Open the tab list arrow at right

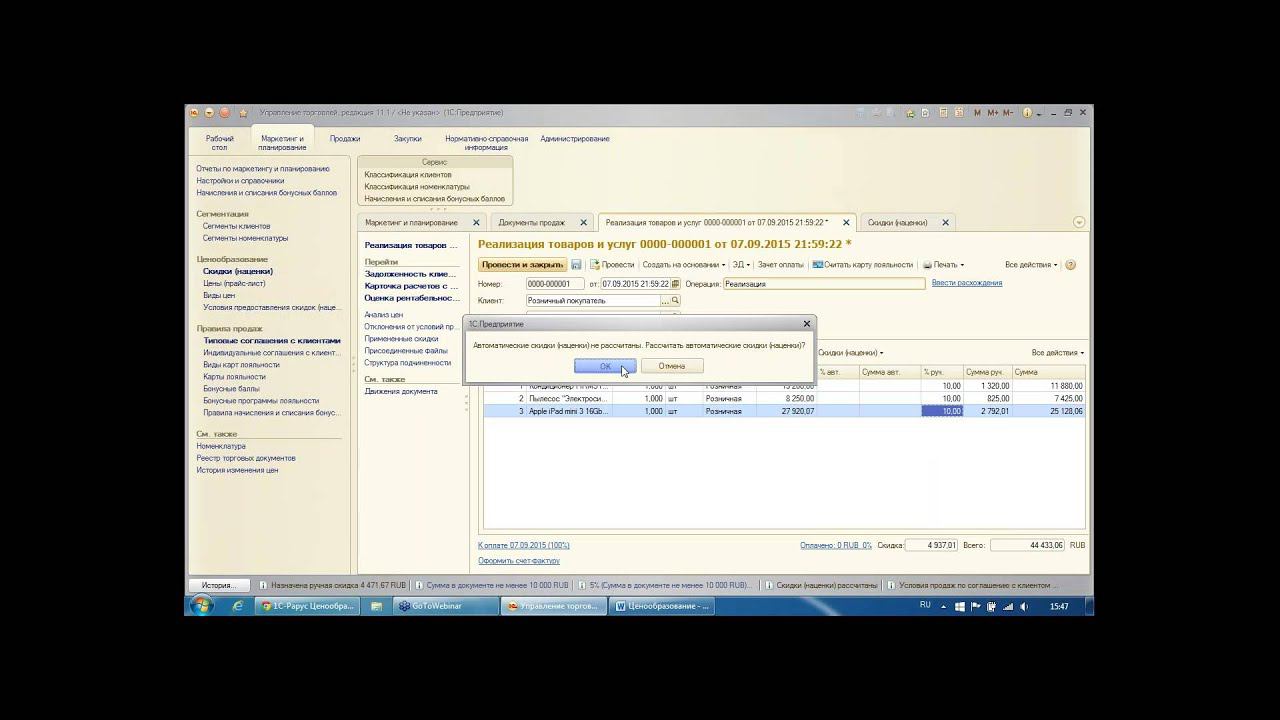tap(1079, 222)
